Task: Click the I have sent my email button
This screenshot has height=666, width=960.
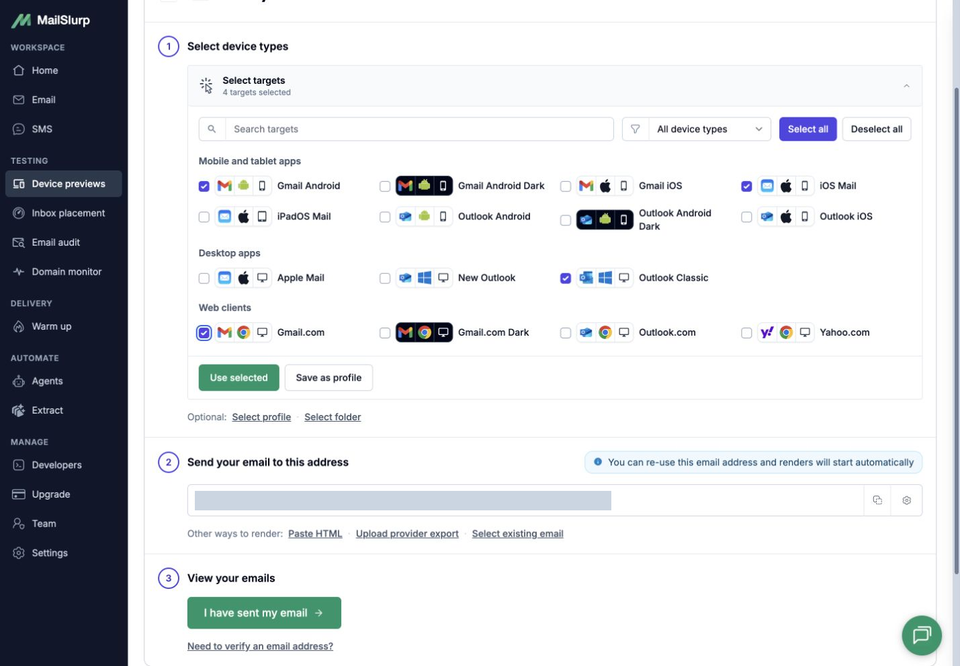Action: tap(264, 613)
